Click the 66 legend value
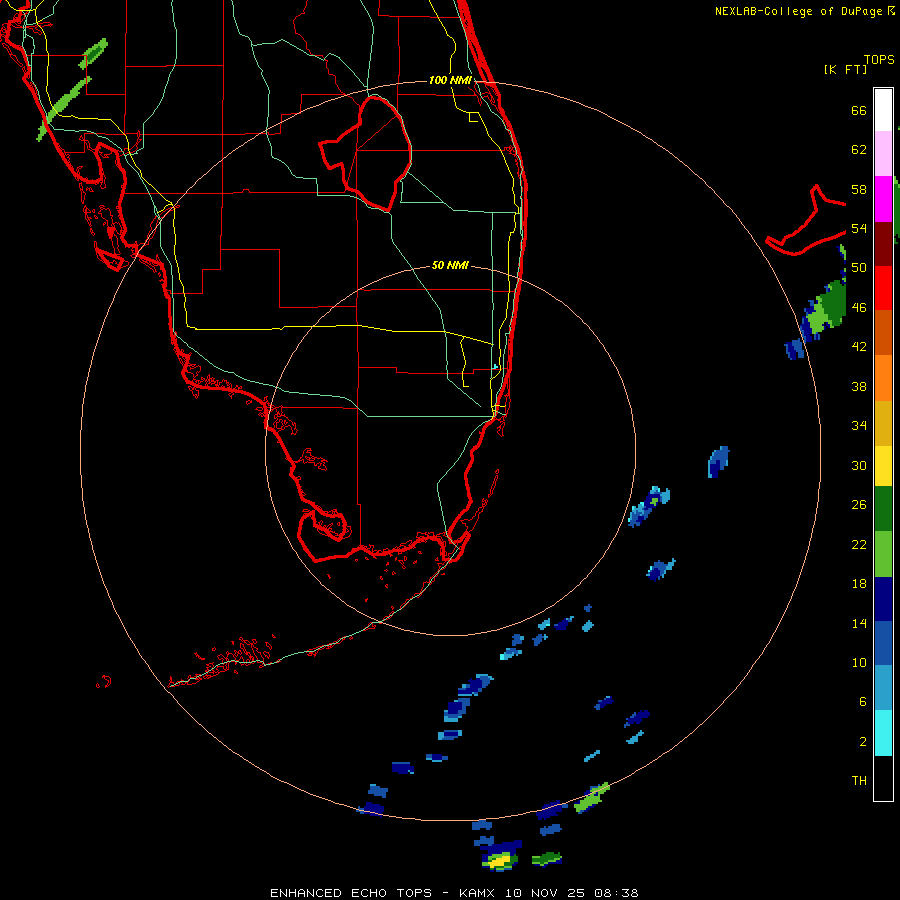 click(x=859, y=110)
